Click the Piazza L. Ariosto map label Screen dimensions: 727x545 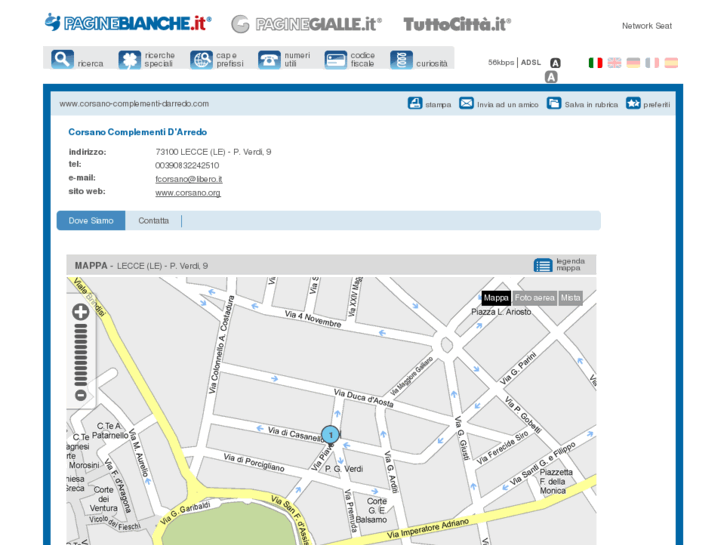coord(501,312)
